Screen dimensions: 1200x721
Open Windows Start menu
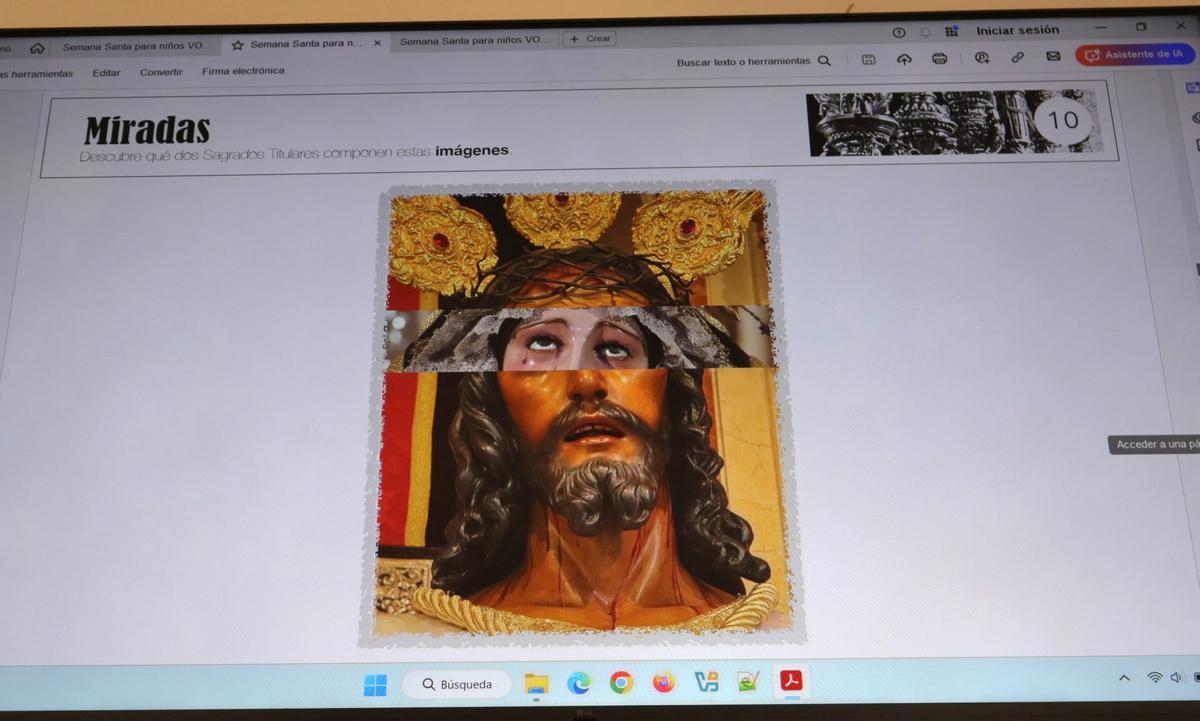coord(375,685)
